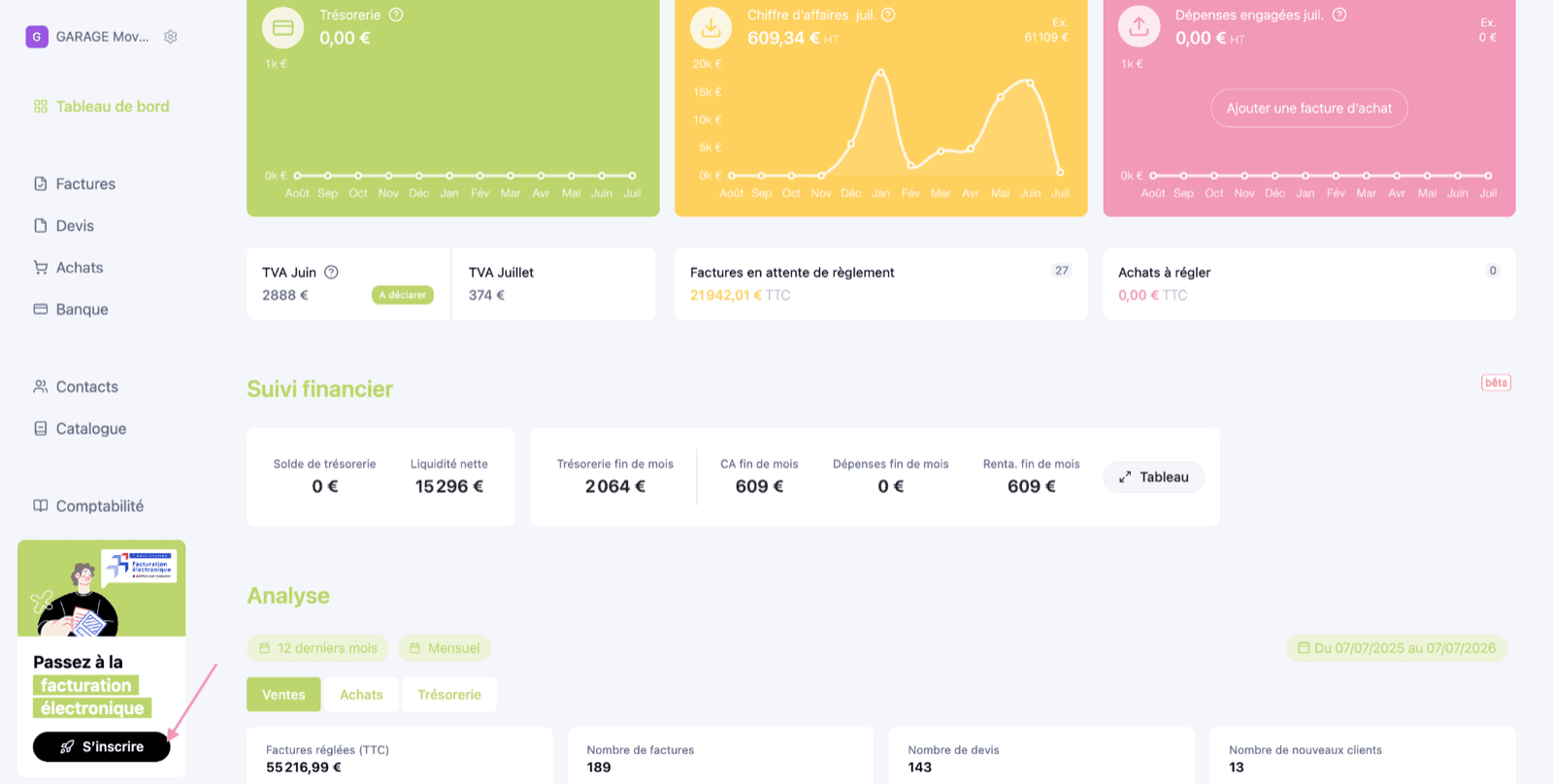
Task: Expand the Tableau financial view
Action: point(1153,476)
